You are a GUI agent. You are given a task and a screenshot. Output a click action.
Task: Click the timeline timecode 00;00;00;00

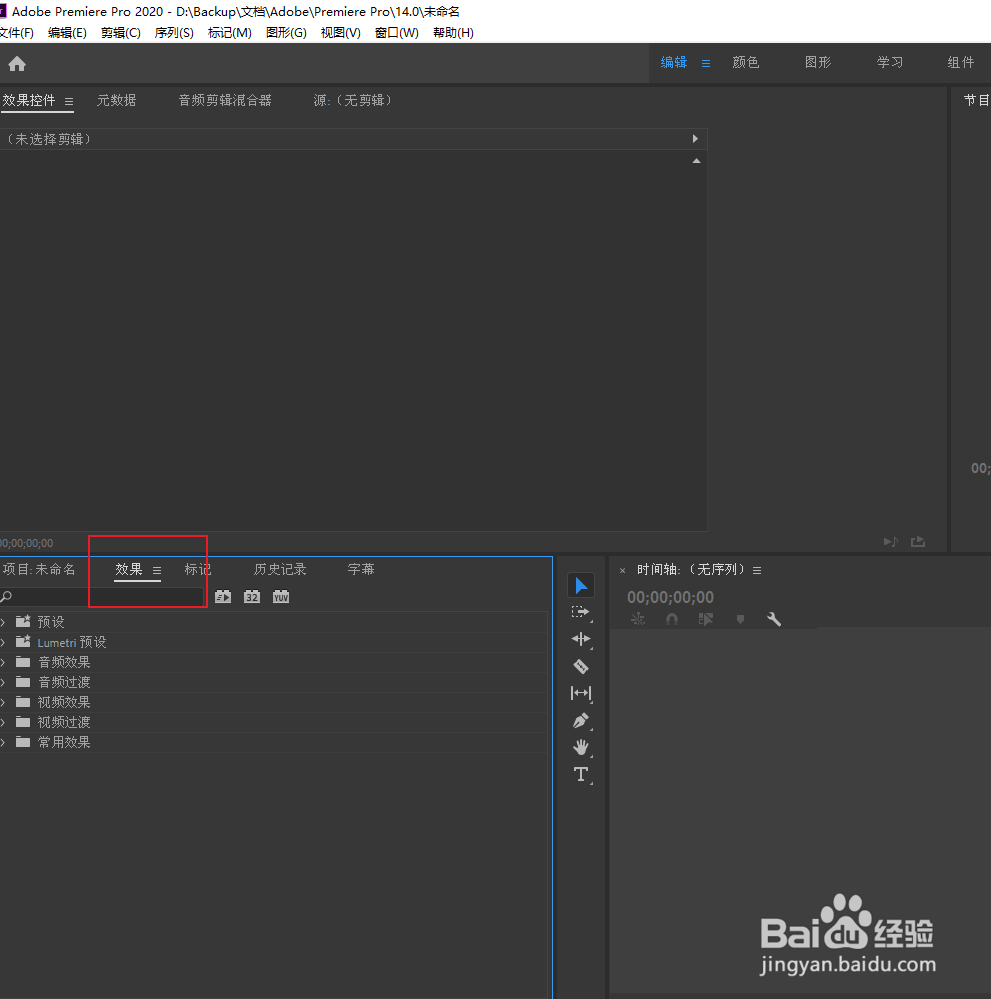point(670,598)
